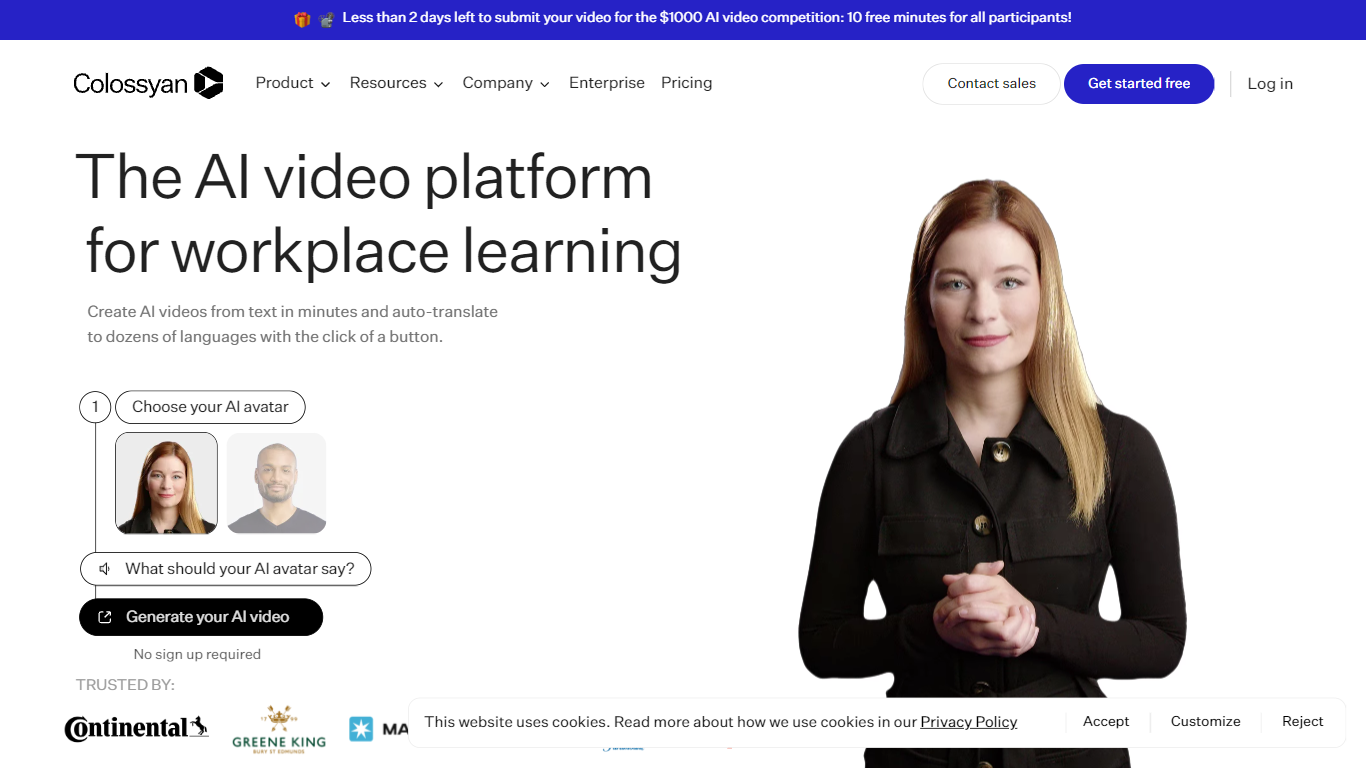Open the Pricing page
The height and width of the screenshot is (768, 1366).
[x=686, y=83]
